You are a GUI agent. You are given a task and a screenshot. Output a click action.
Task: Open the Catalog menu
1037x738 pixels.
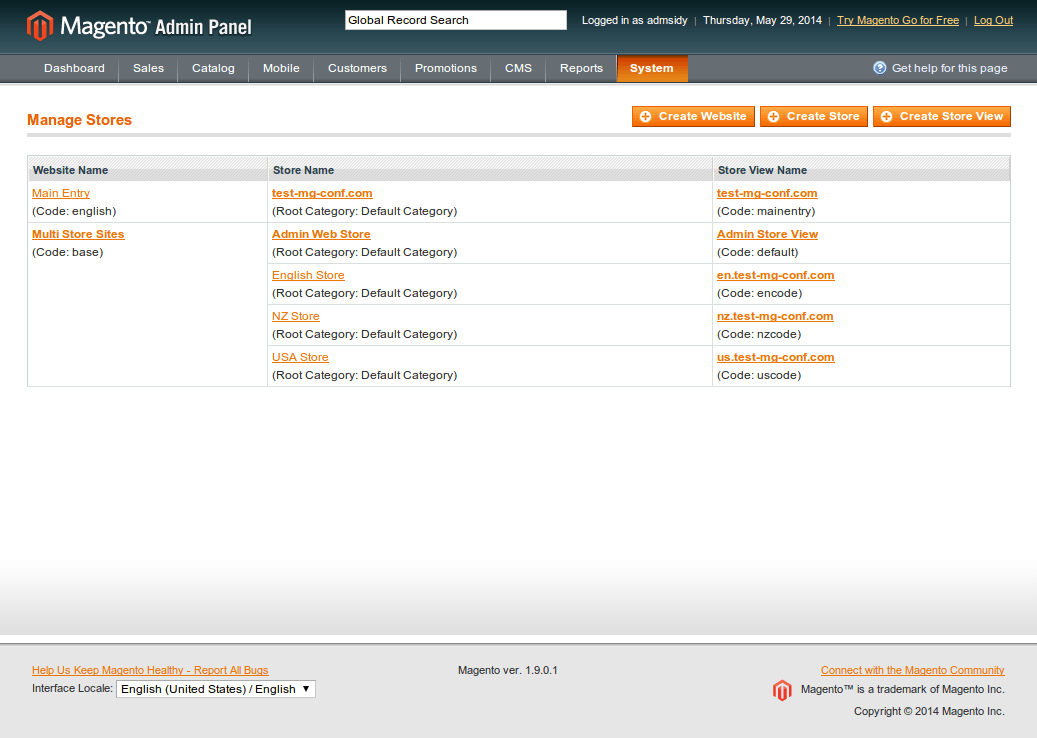pos(213,68)
